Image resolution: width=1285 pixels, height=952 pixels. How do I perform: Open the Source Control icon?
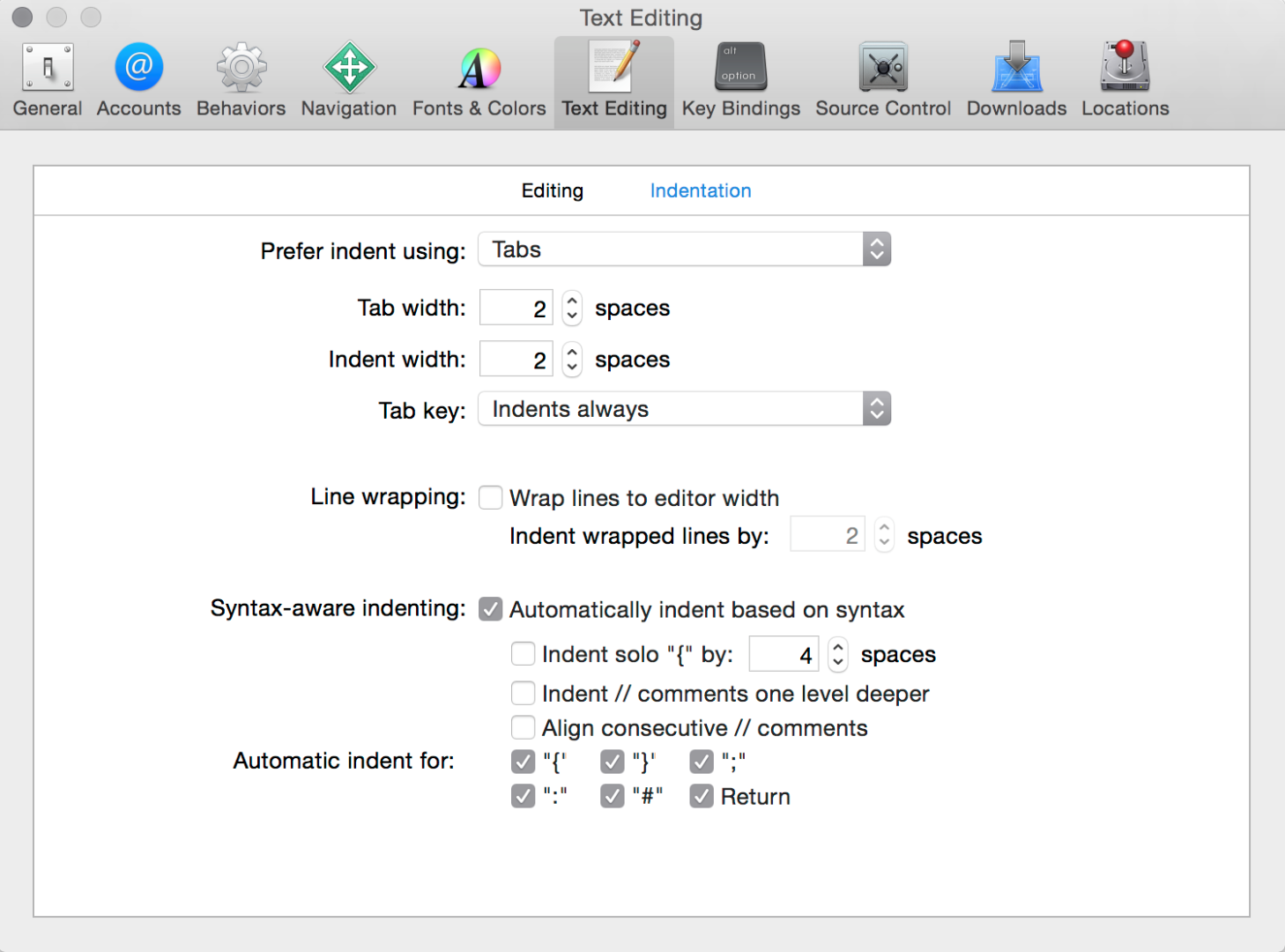point(883,67)
